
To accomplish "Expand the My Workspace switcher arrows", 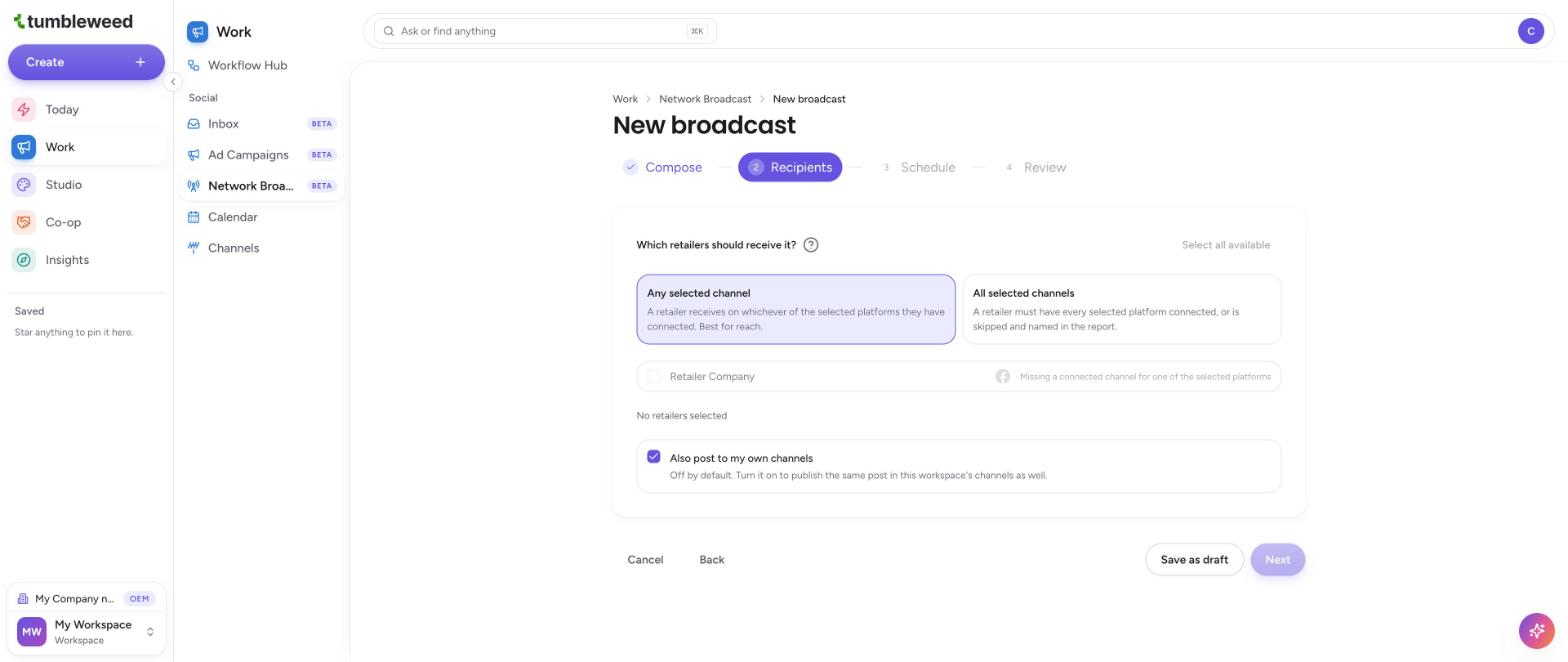I will (150, 632).
